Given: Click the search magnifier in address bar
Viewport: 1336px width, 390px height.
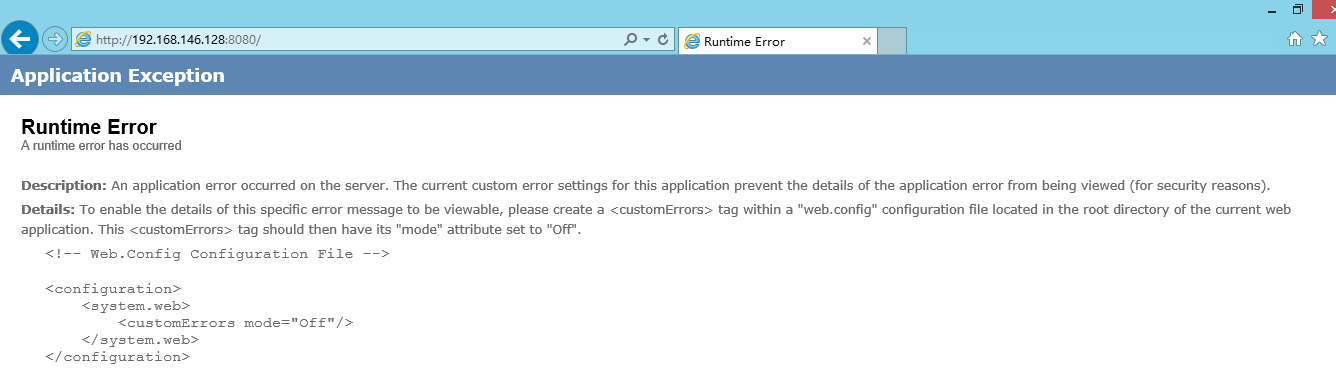Looking at the screenshot, I should [630, 40].
